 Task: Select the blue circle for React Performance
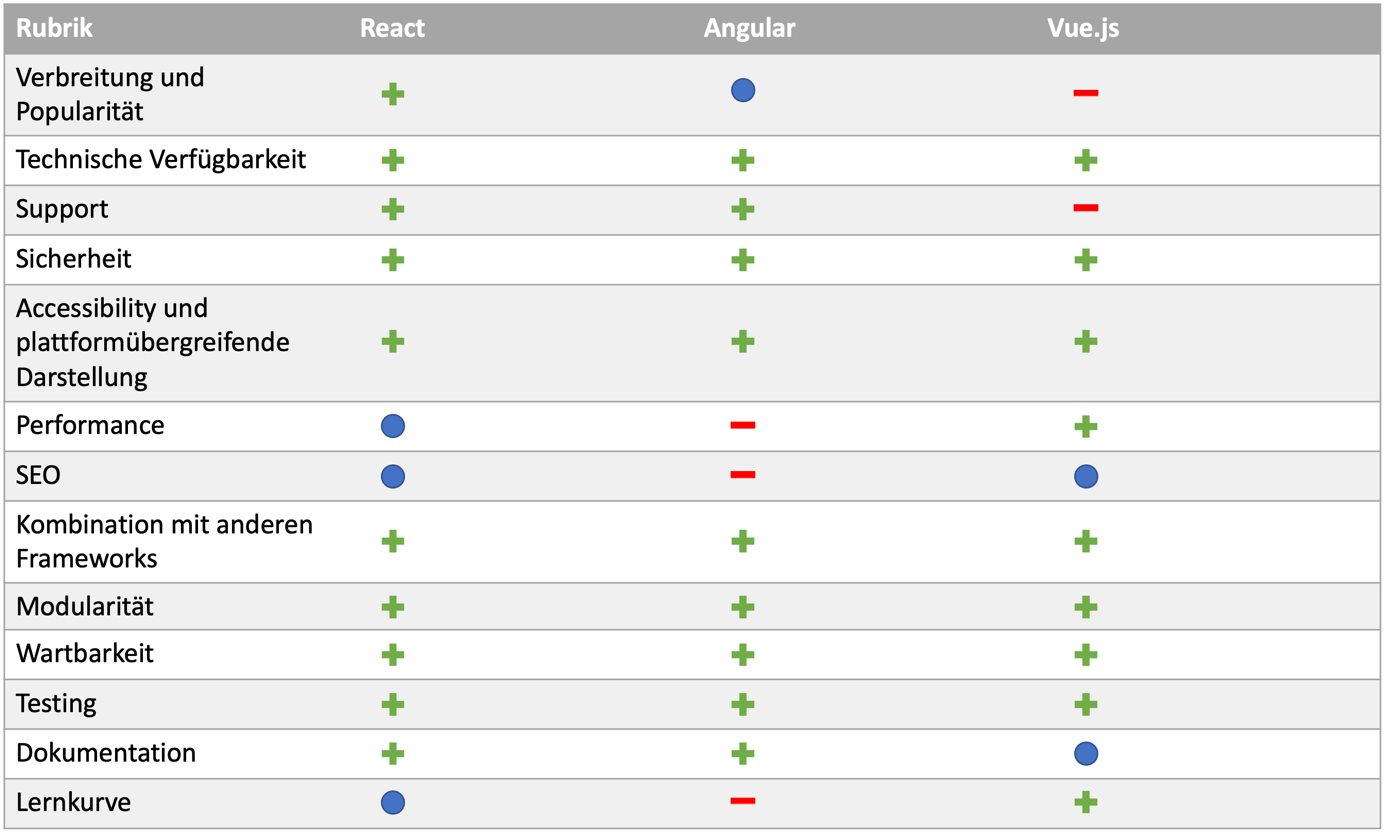(393, 427)
